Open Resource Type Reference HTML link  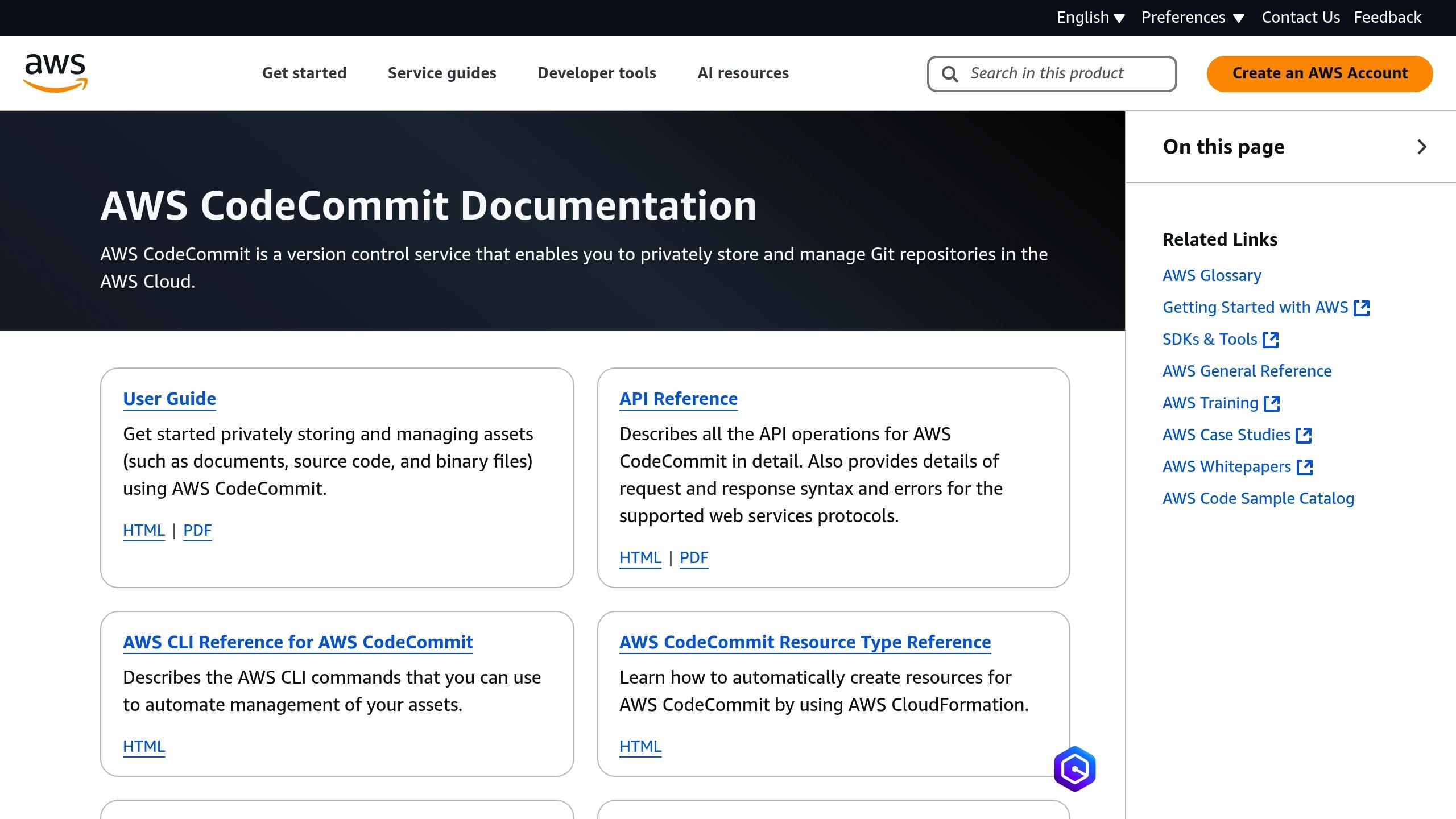coord(640,746)
